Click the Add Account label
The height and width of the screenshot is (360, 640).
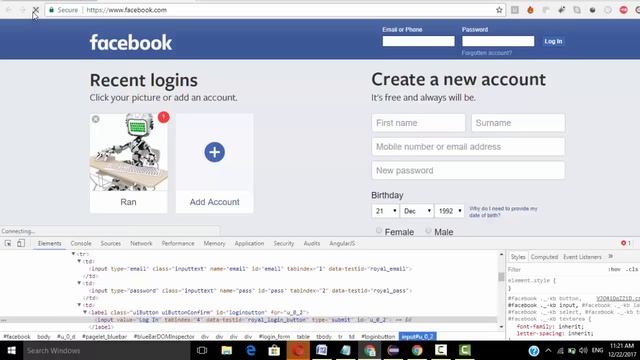[x=214, y=202]
